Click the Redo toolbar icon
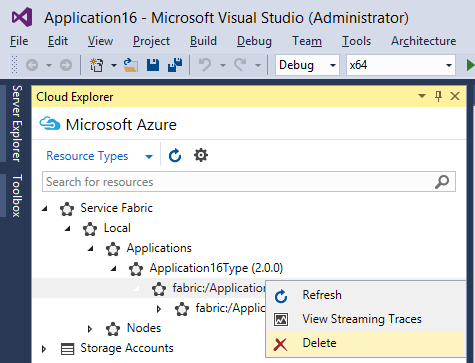The width and height of the screenshot is (475, 363). 240,65
